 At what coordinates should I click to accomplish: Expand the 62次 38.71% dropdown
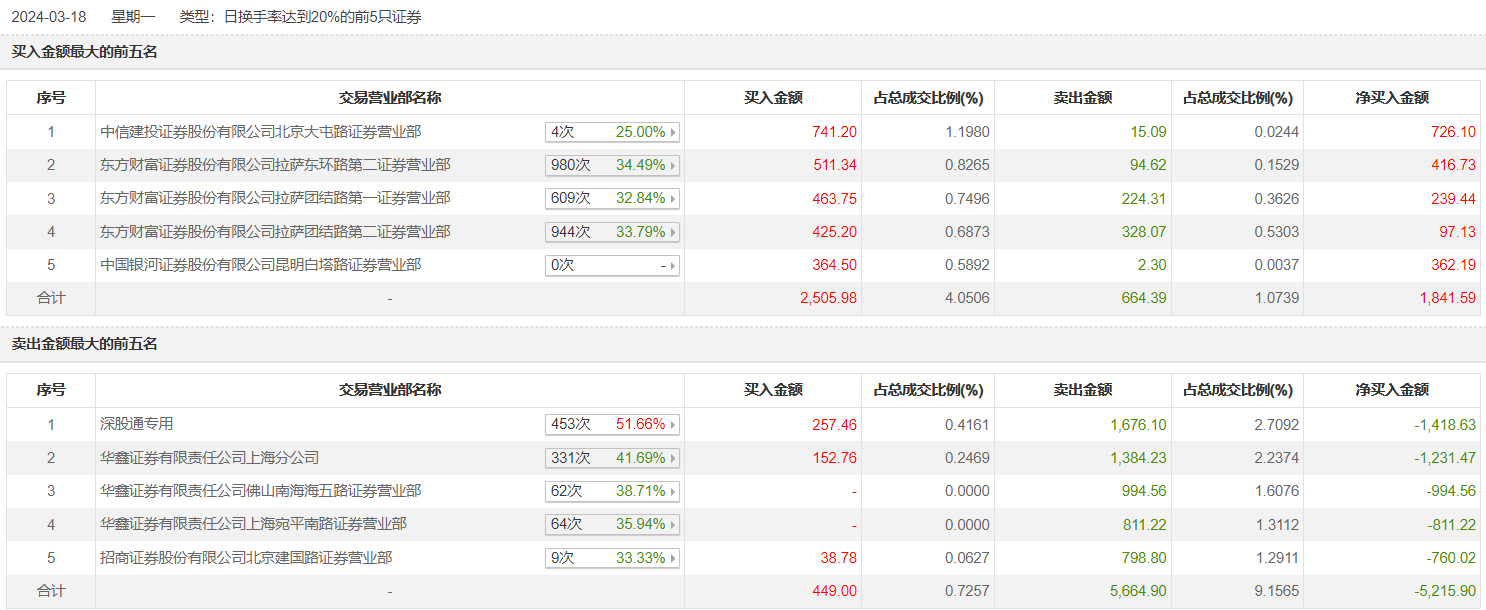point(612,491)
